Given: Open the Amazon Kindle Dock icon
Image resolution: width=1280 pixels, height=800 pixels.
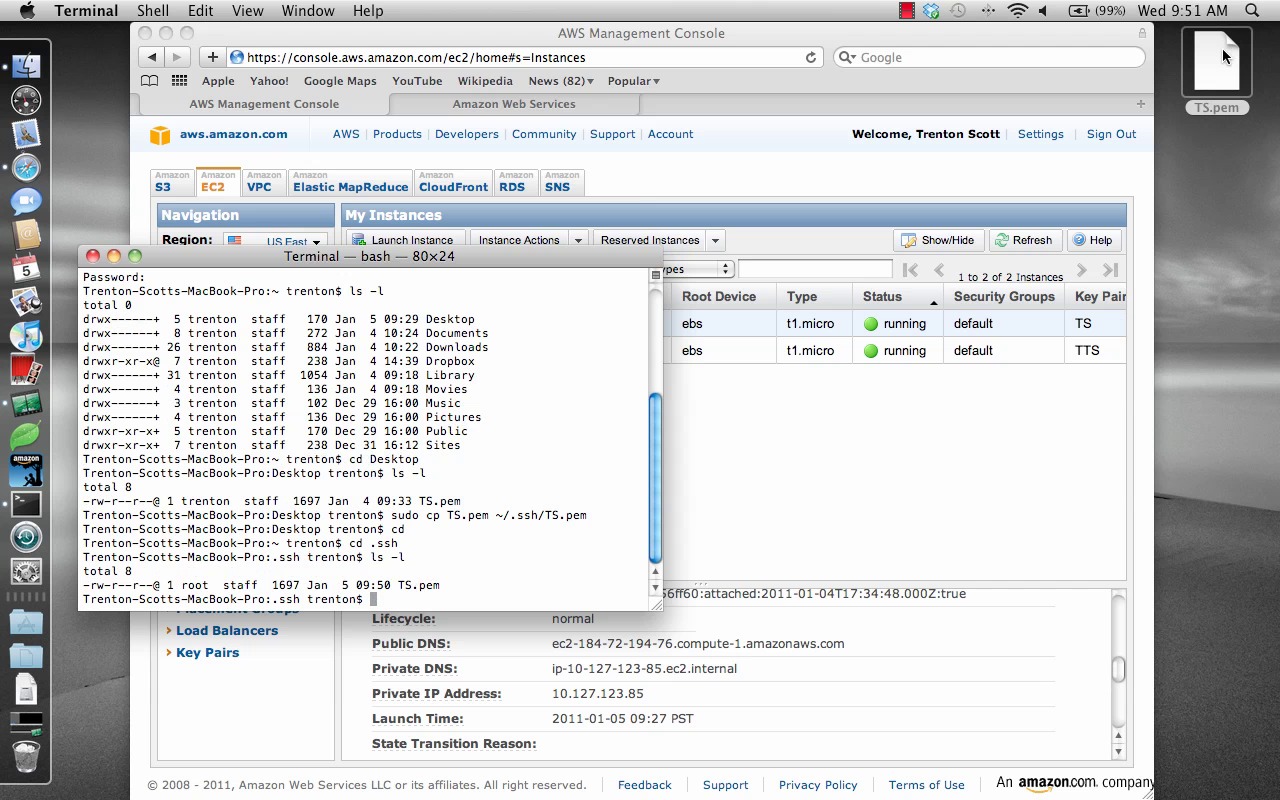Looking at the screenshot, I should point(26,470).
